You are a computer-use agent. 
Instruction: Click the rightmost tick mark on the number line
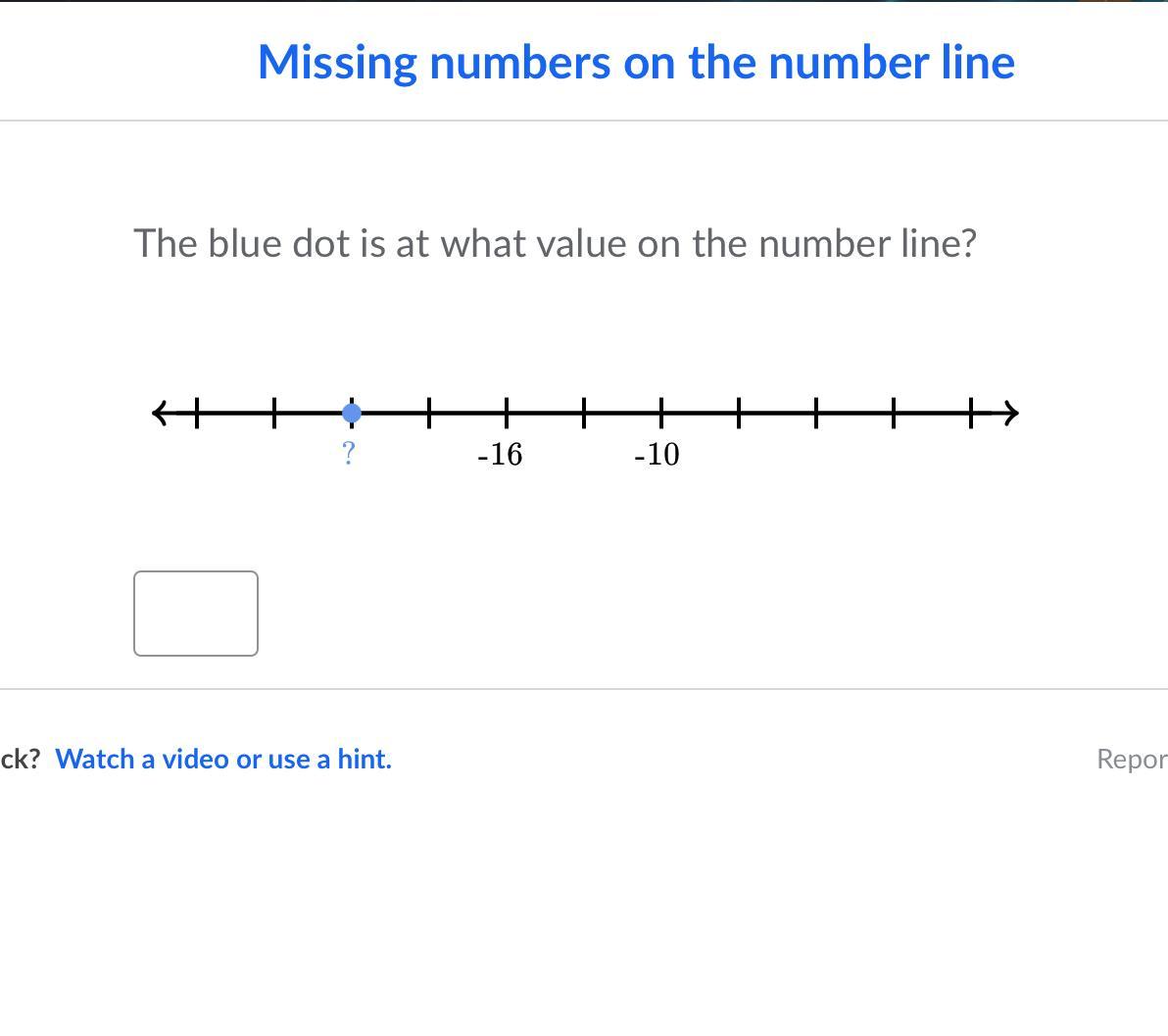972,414
